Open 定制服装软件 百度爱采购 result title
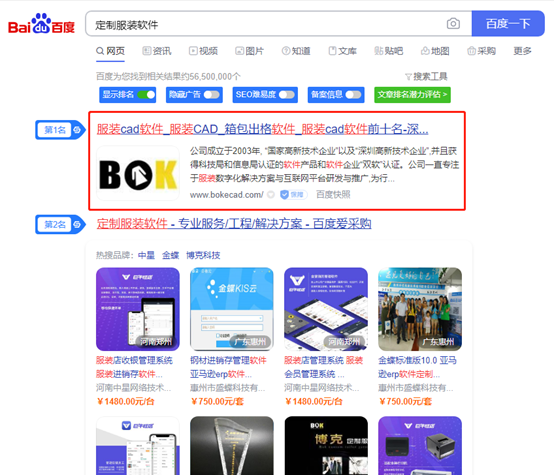This screenshot has width=554, height=475. tap(234, 224)
